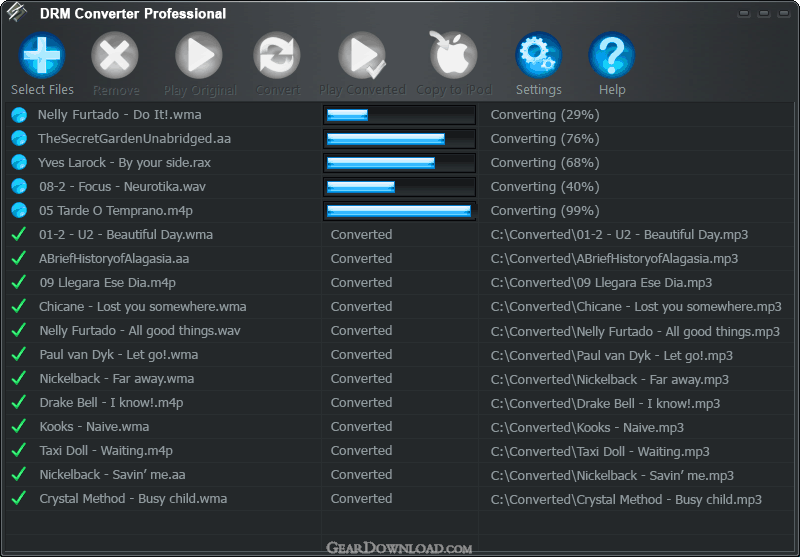Open Settings via the gears icon
Viewport: 800px width, 557px height.
coord(539,55)
